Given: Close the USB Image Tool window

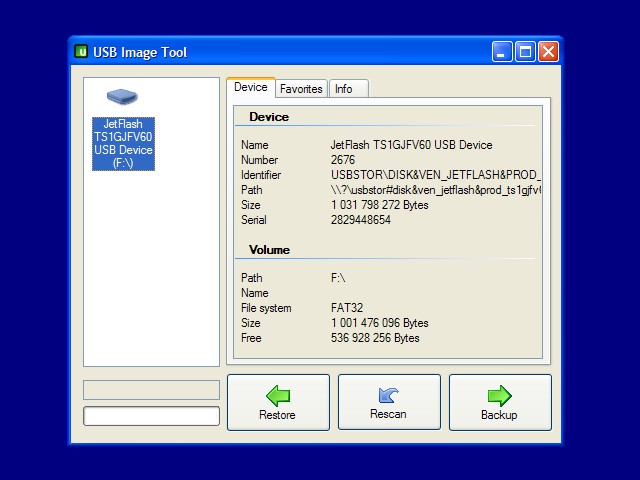Looking at the screenshot, I should coord(548,52).
